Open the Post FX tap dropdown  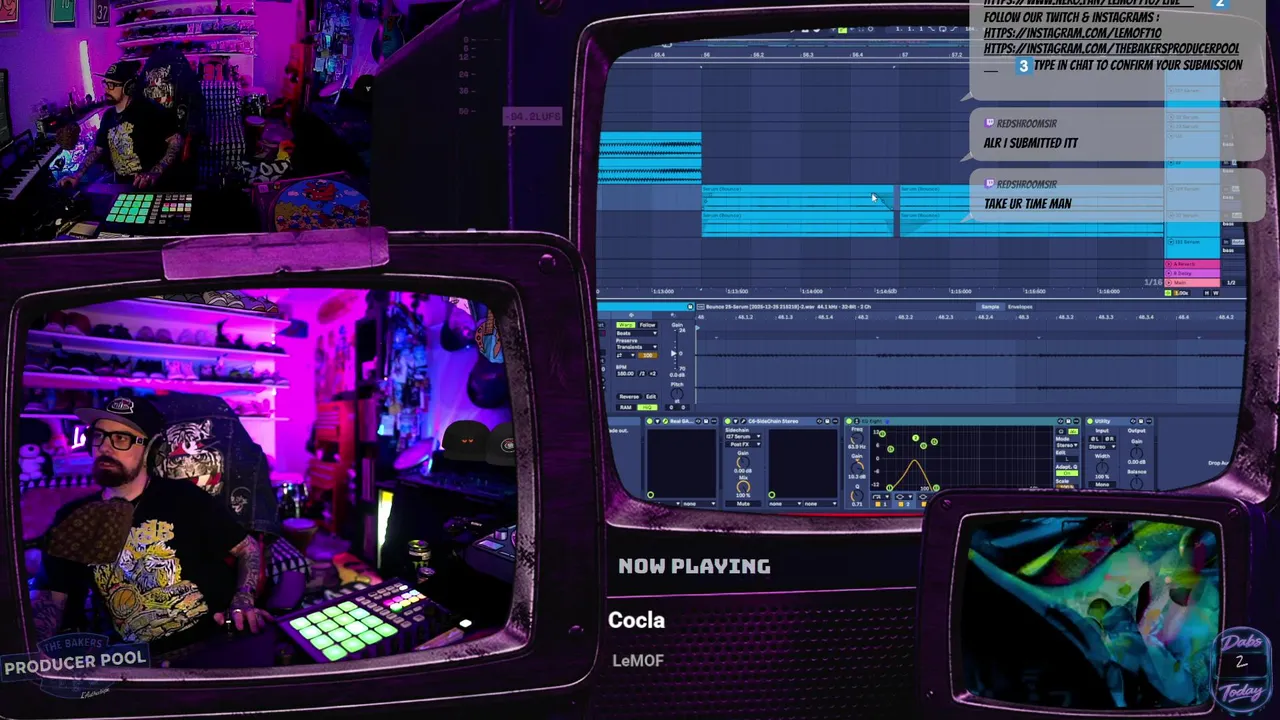coord(743,444)
